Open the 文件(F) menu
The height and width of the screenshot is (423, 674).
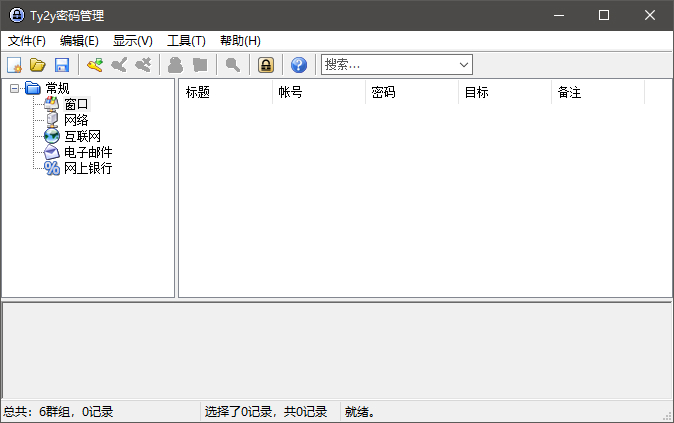point(27,41)
